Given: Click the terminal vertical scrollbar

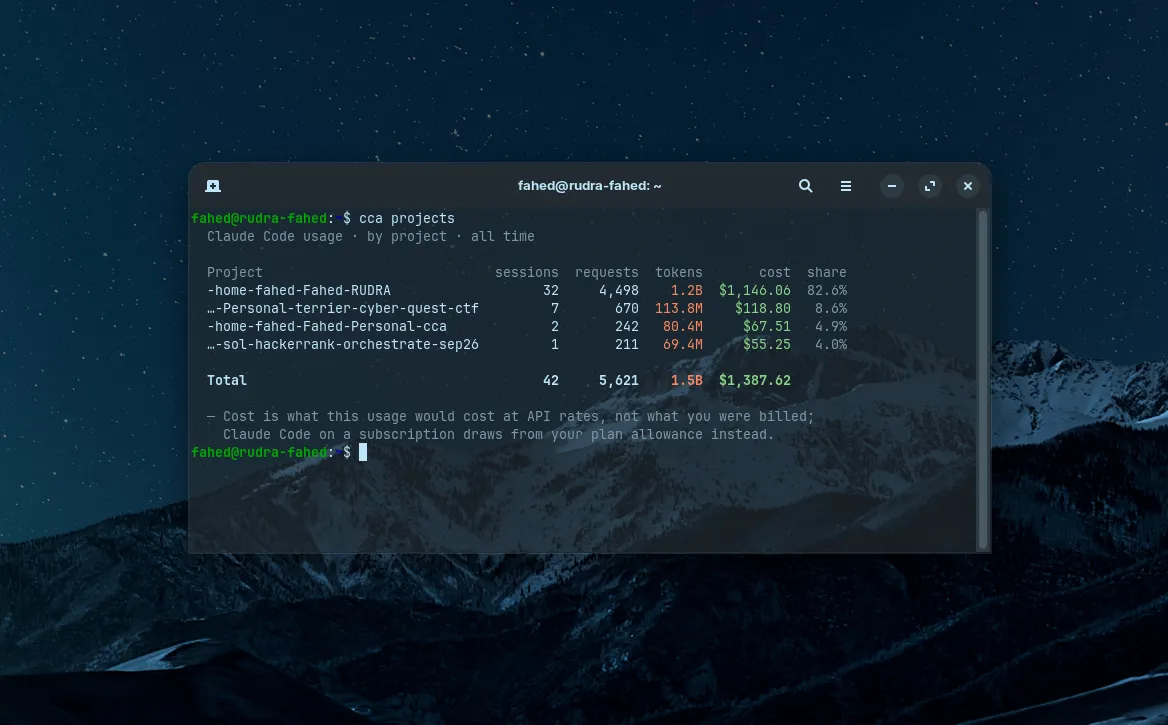Looking at the screenshot, I should coord(983,380).
